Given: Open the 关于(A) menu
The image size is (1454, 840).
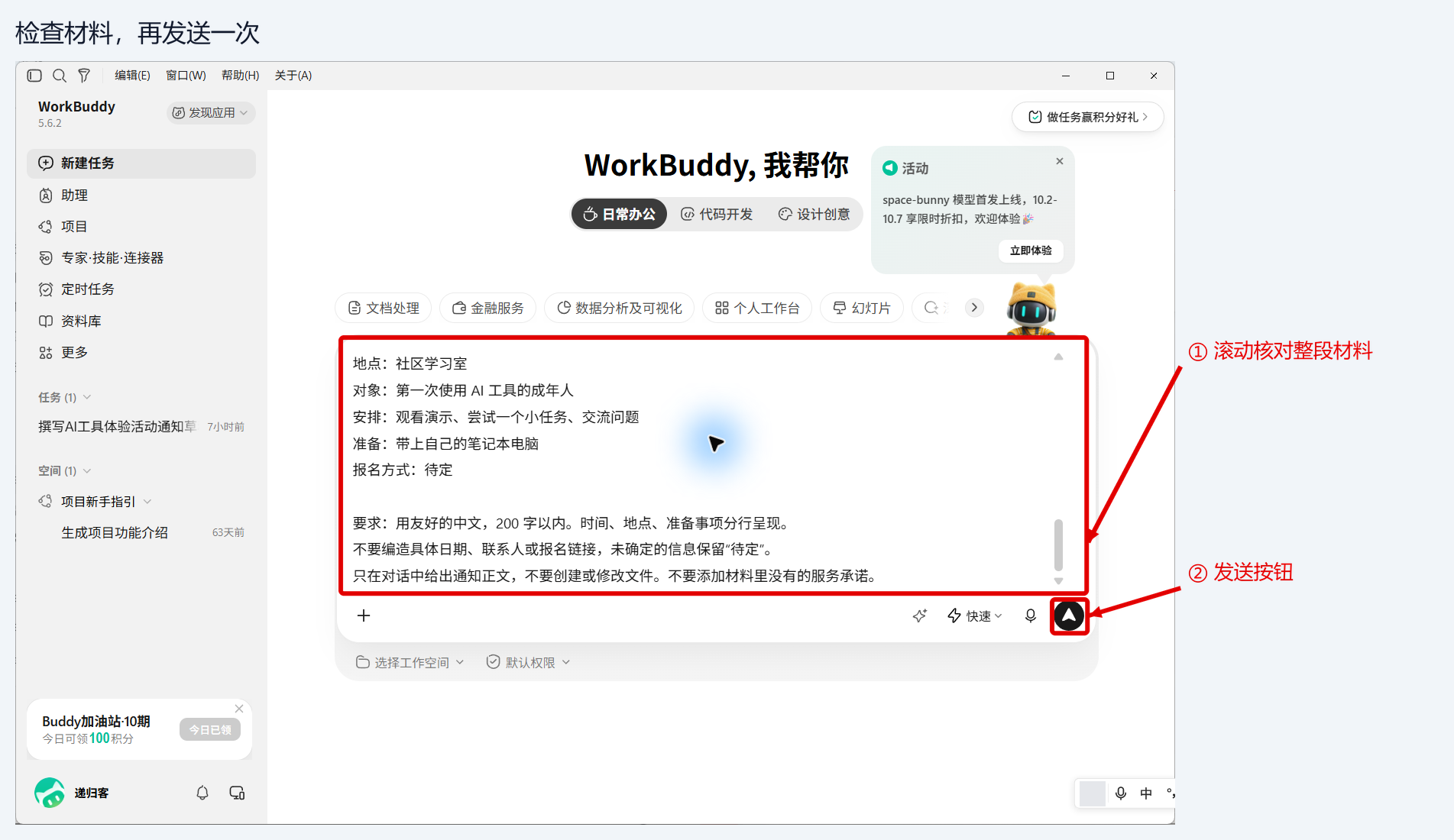Looking at the screenshot, I should tap(293, 76).
